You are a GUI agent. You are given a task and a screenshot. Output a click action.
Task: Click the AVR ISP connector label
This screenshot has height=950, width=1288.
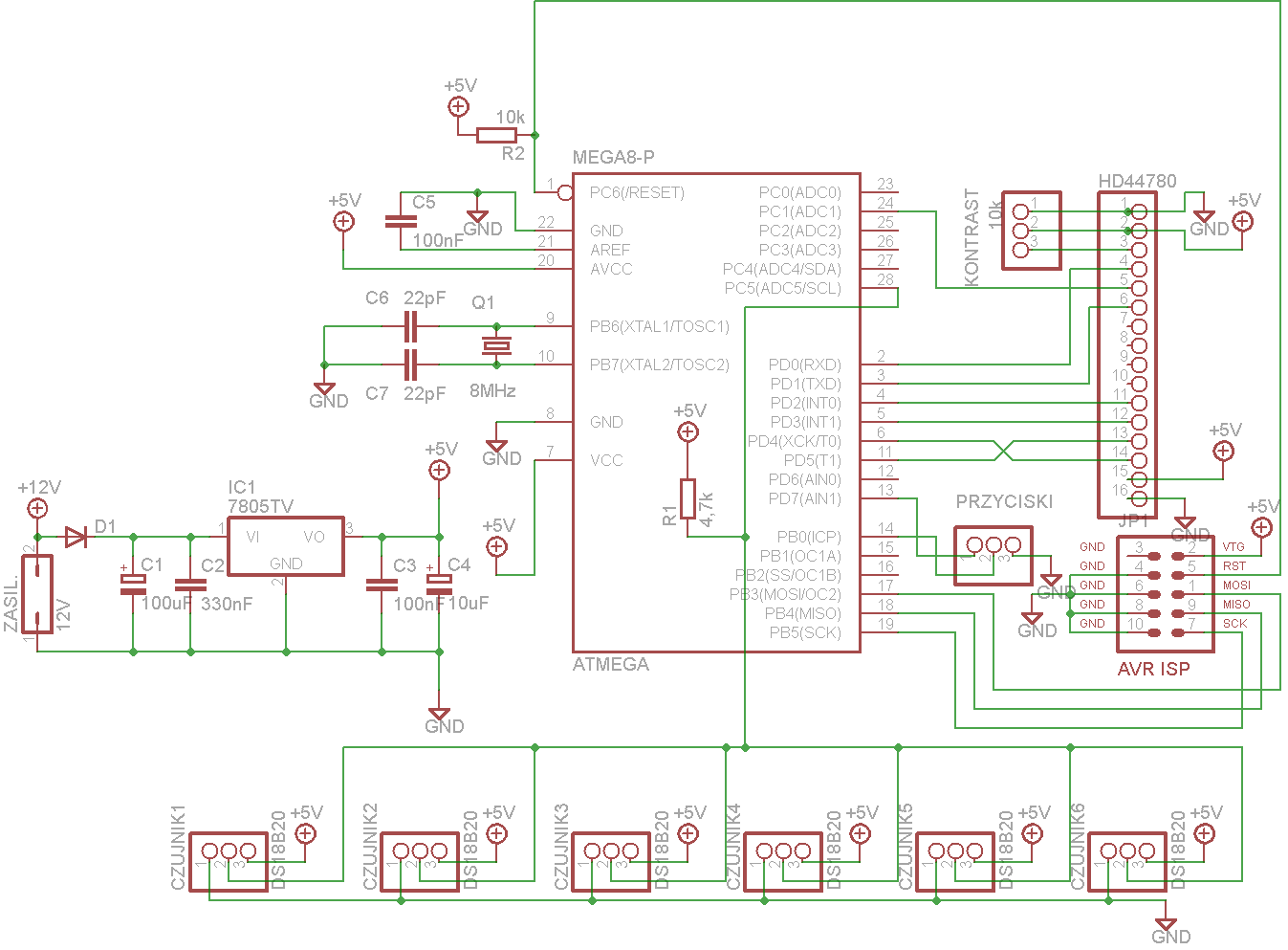pyautogui.click(x=1154, y=669)
